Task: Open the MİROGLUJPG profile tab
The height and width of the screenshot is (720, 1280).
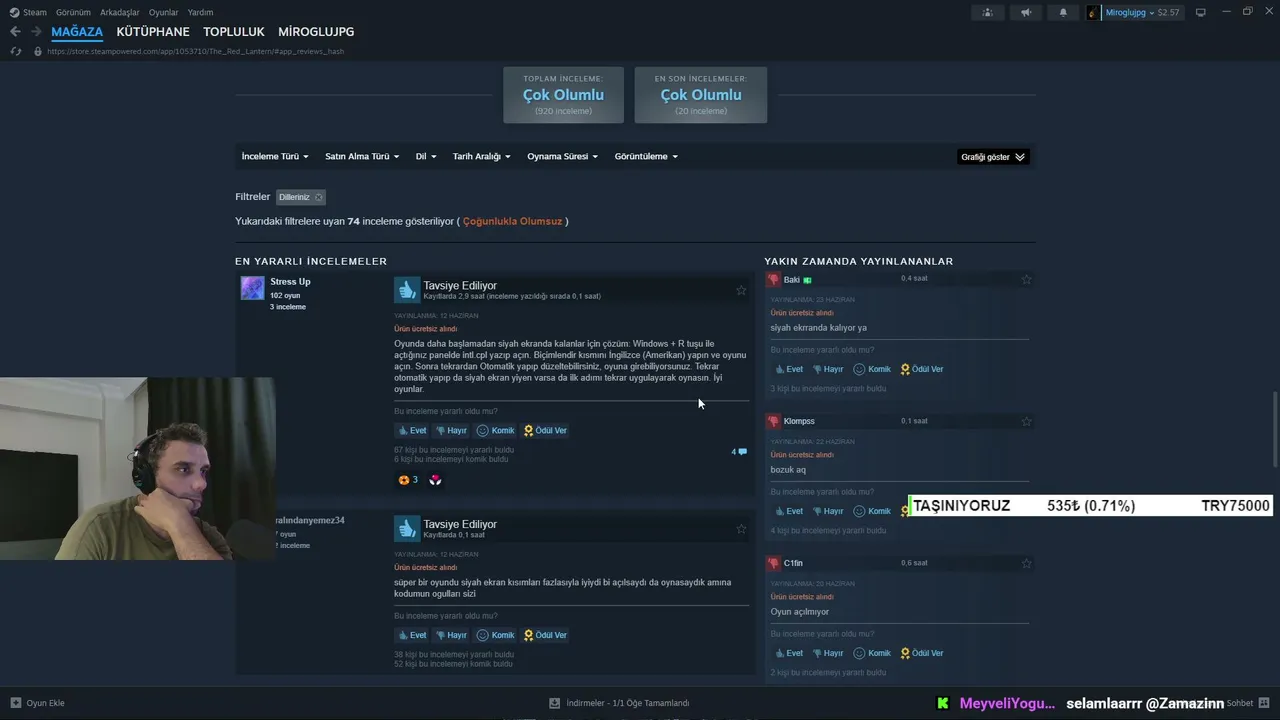Action: click(x=316, y=32)
